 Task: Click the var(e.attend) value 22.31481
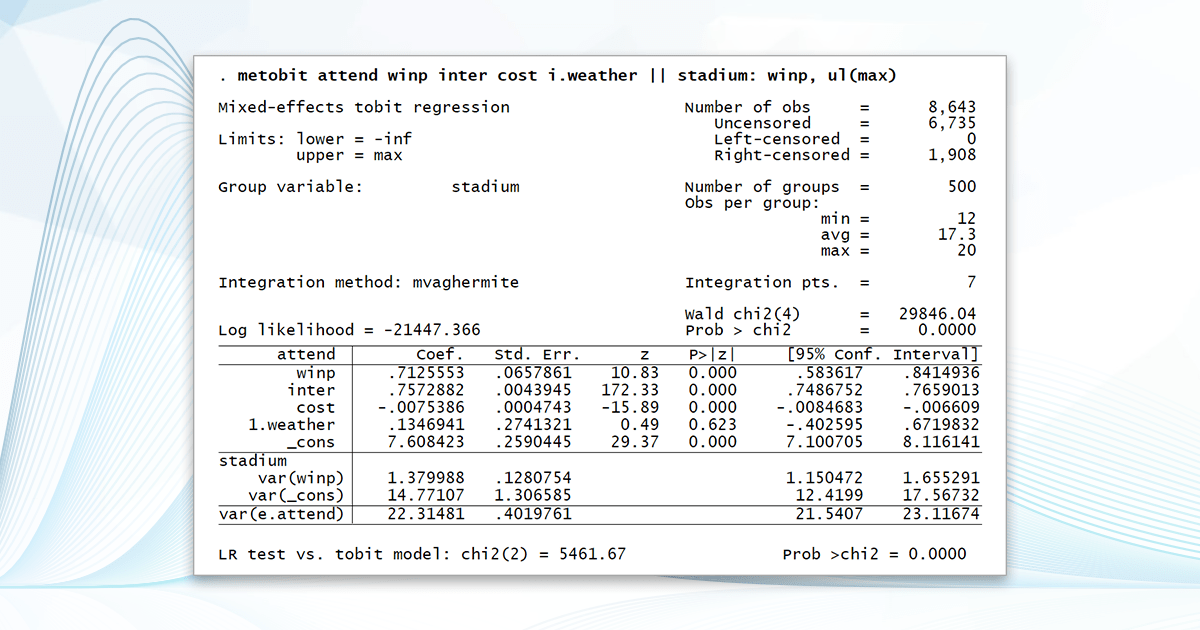click(x=426, y=512)
